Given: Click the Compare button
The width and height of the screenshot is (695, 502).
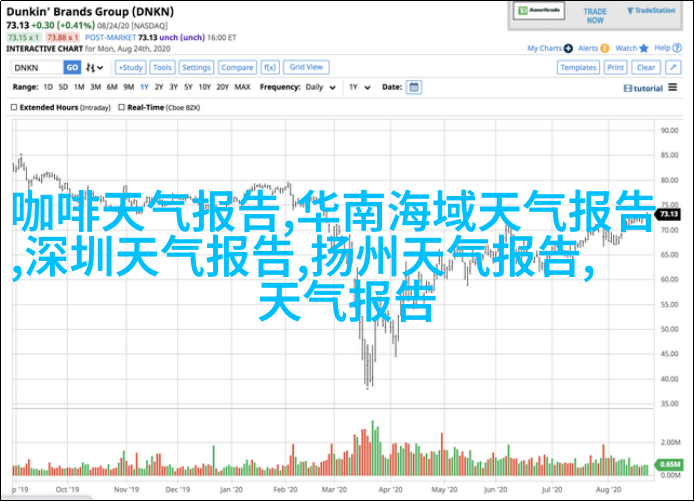Looking at the screenshot, I should pyautogui.click(x=237, y=67).
